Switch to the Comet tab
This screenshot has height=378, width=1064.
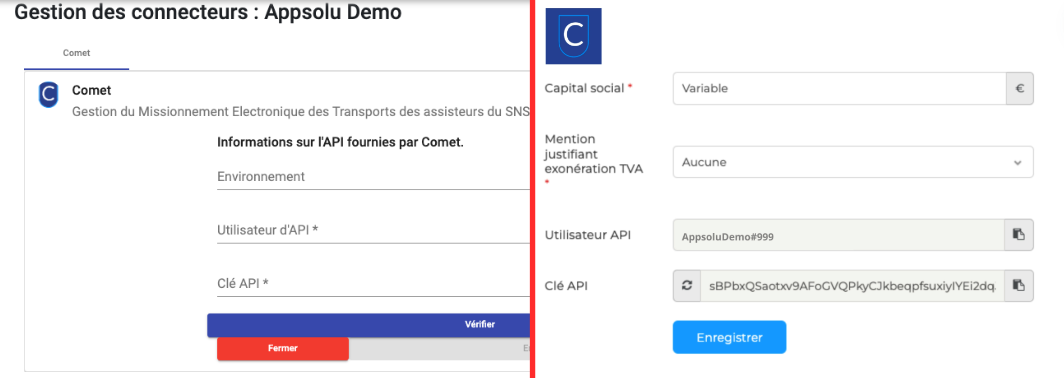[77, 53]
